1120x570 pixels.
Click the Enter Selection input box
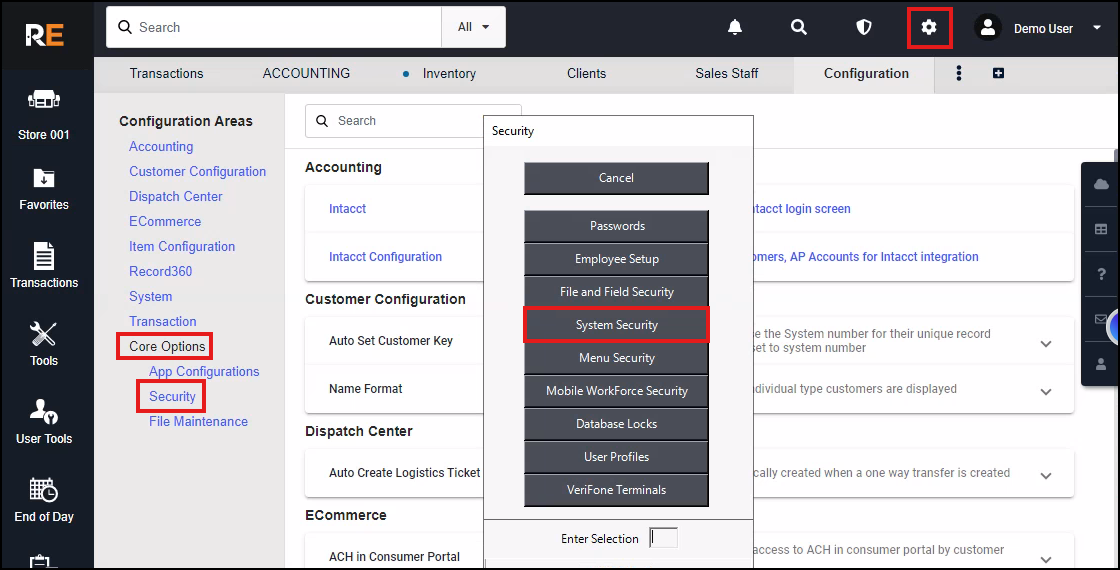(664, 538)
